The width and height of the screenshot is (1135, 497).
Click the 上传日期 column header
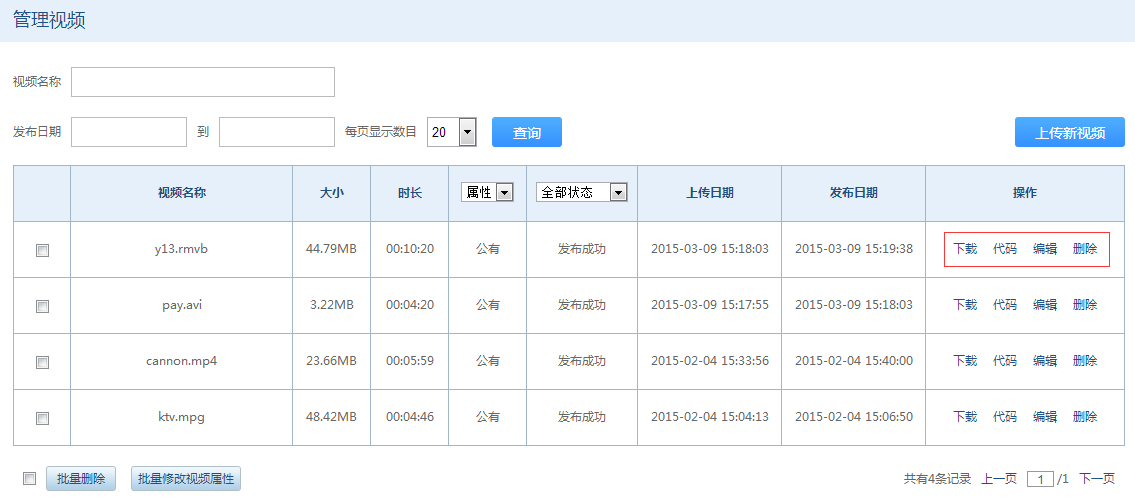710,193
